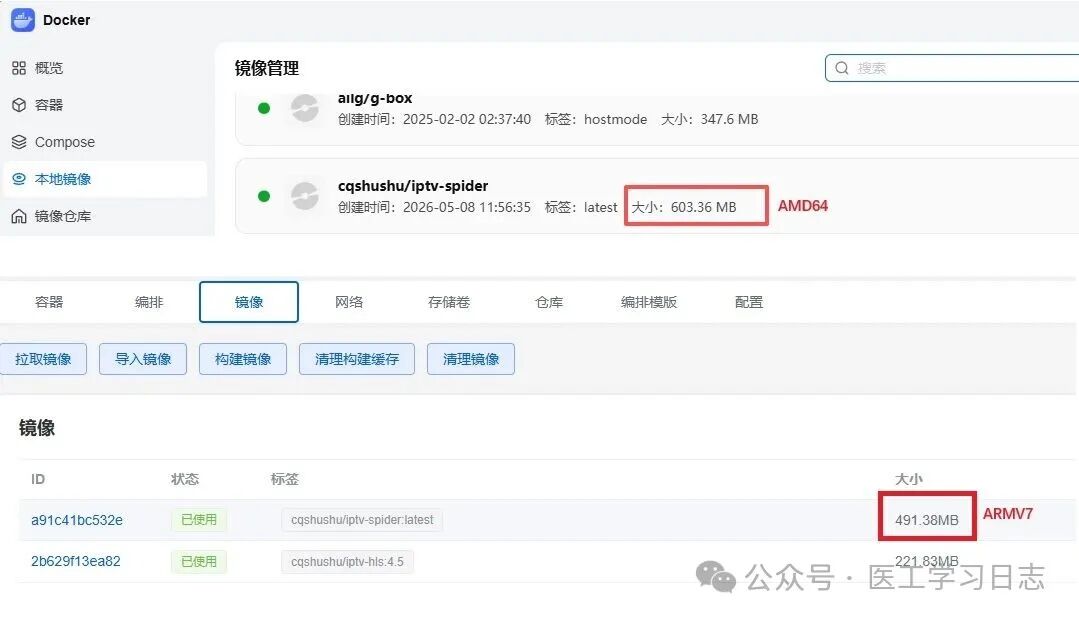The height and width of the screenshot is (620, 1079).
Task: Click the 拉取镜像 button
Action: (x=43, y=359)
